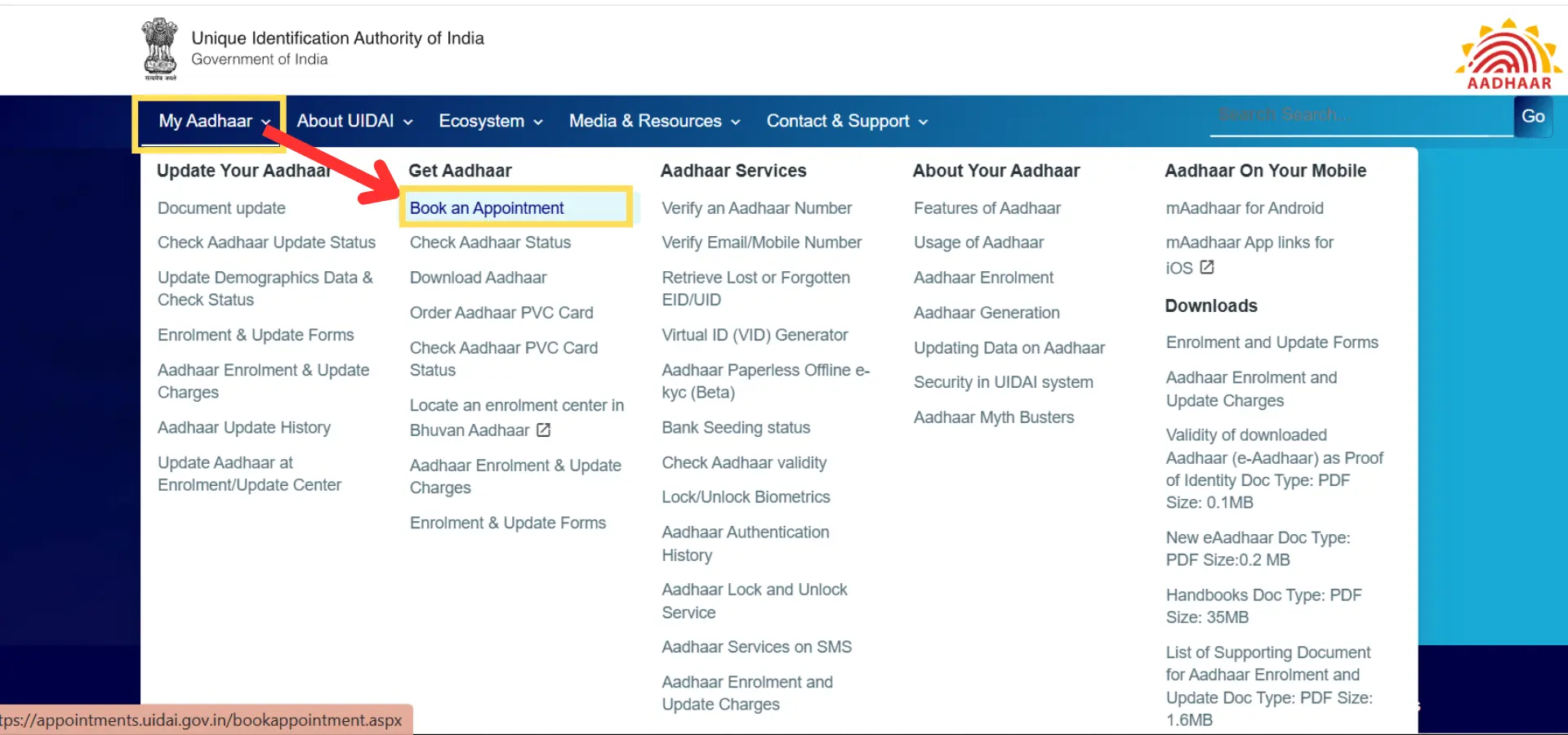Viewport: 1568px width, 735px height.
Task: Expand the Media & Resources dropdown arrow
Action: click(736, 122)
